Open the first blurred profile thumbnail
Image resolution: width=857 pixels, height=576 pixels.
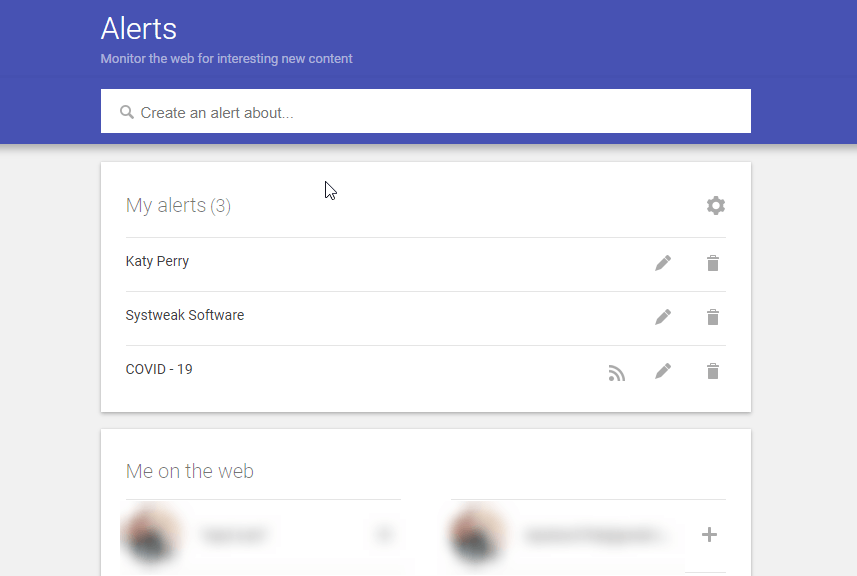151,534
